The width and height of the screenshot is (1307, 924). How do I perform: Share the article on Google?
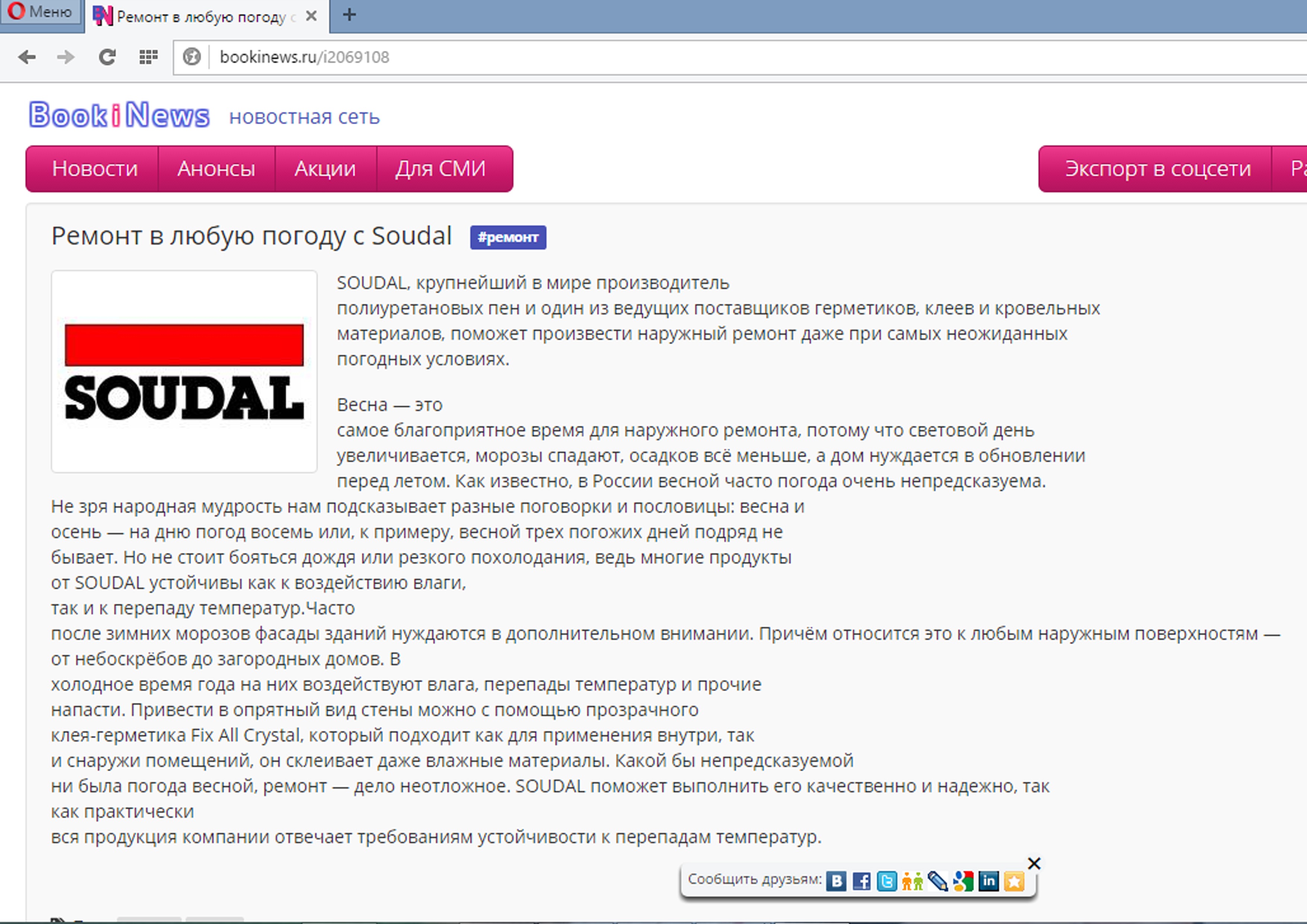(963, 881)
